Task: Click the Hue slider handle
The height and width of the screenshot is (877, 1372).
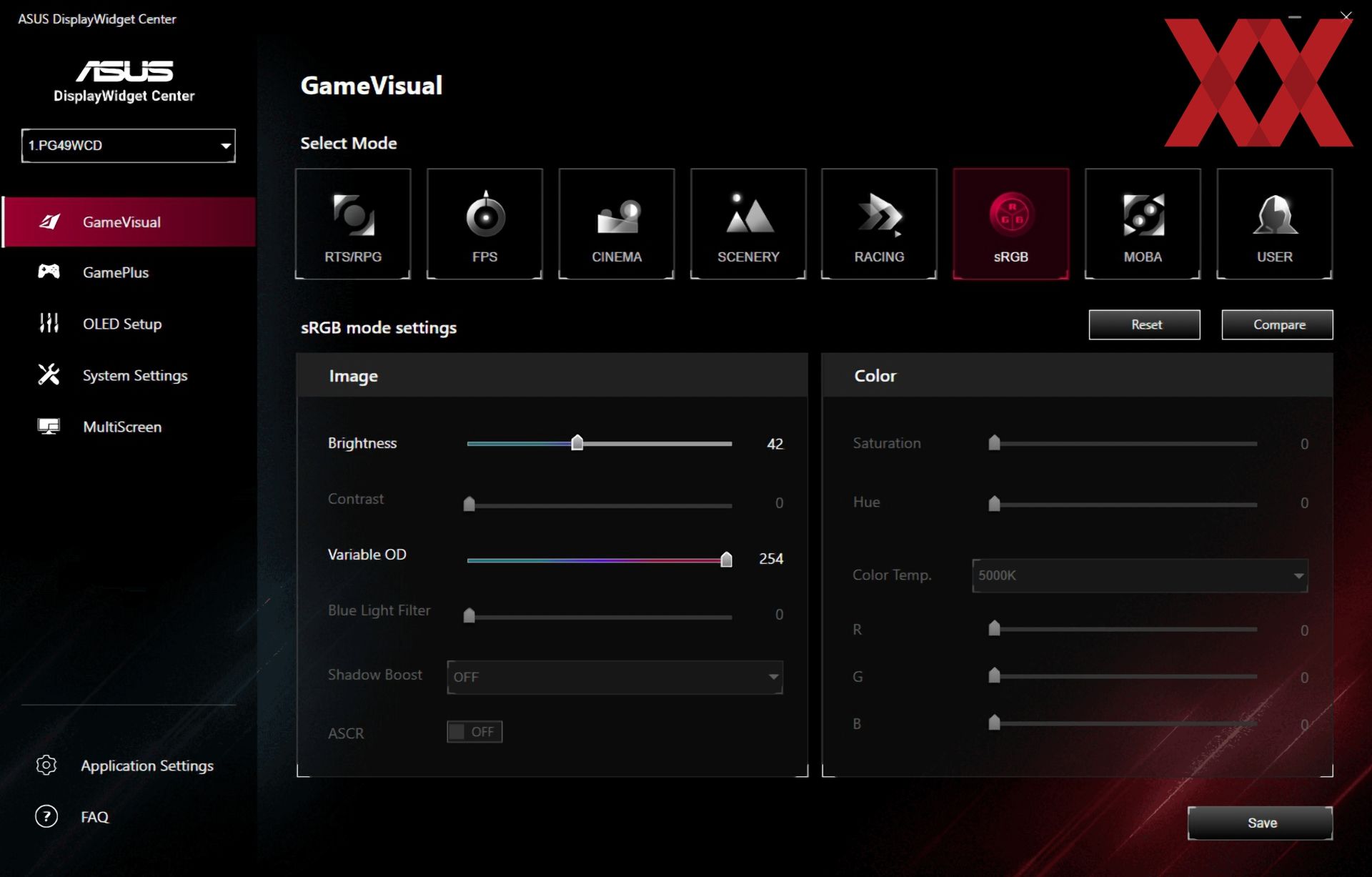Action: (x=994, y=503)
